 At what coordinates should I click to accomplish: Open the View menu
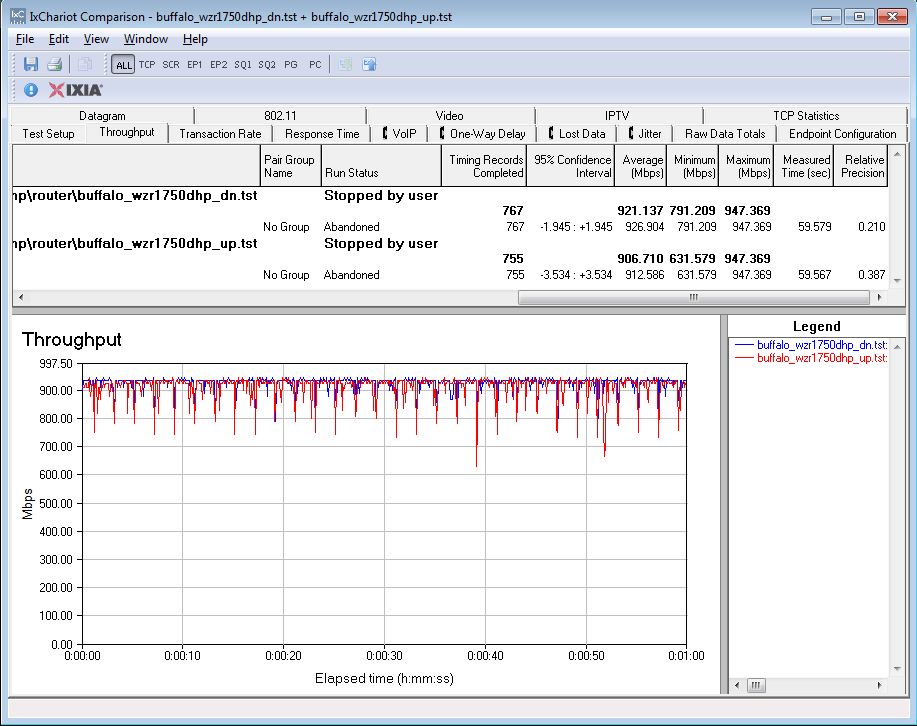[x=96, y=39]
